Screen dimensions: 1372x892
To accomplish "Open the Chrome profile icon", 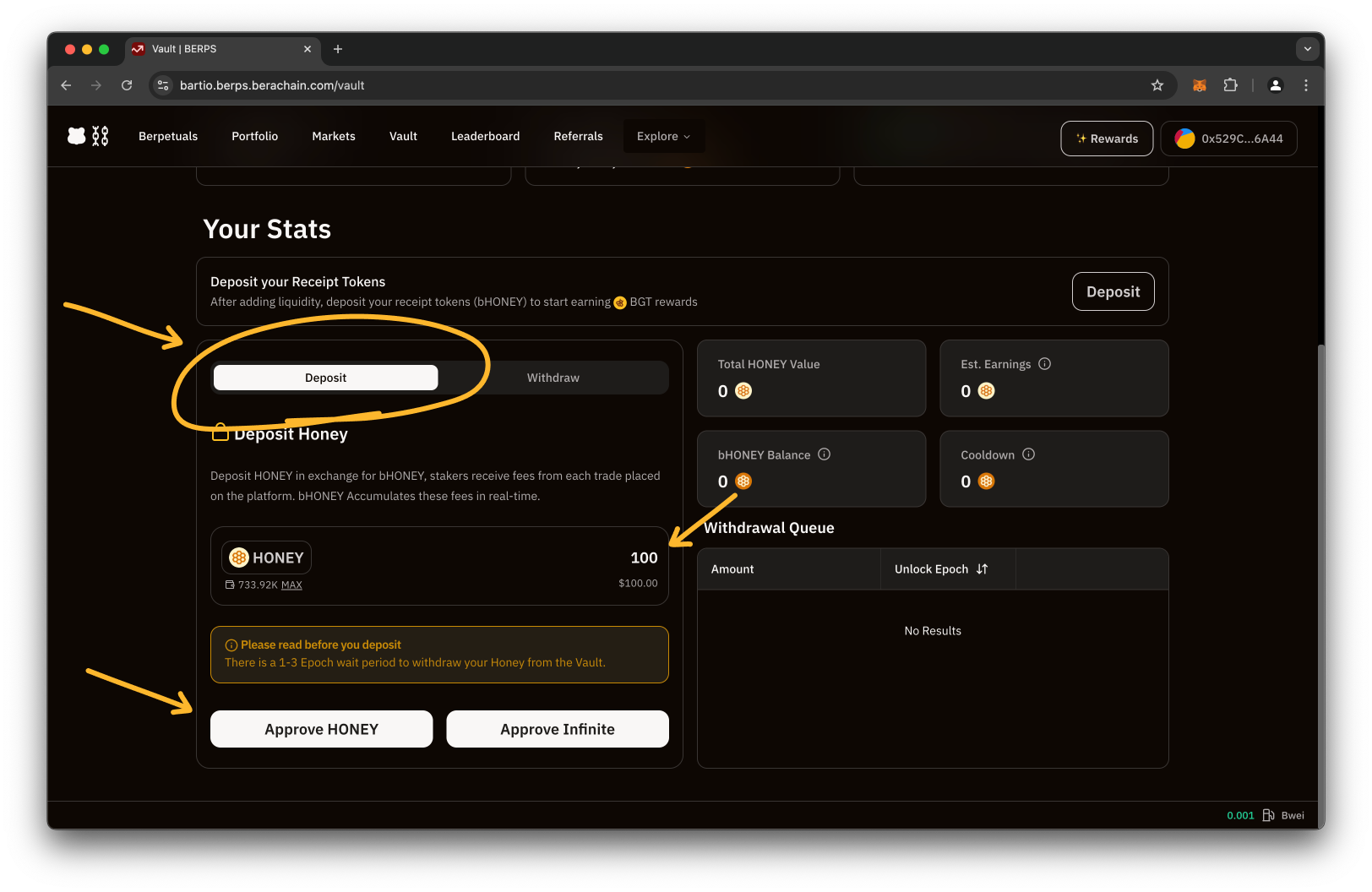I will 1276,85.
